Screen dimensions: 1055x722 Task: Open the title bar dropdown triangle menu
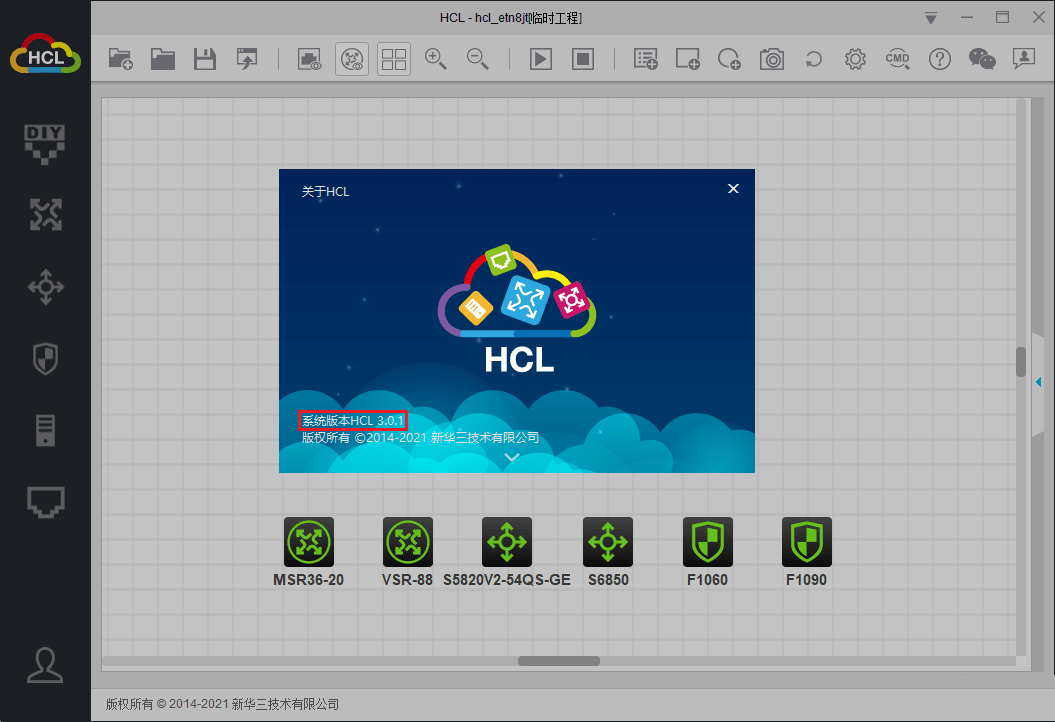(931, 18)
